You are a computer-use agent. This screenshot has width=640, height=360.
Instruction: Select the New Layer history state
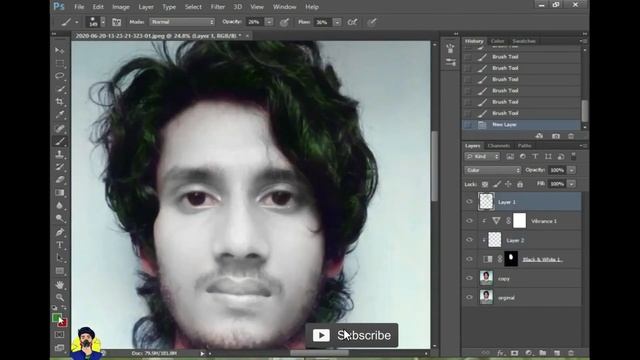(x=521, y=124)
